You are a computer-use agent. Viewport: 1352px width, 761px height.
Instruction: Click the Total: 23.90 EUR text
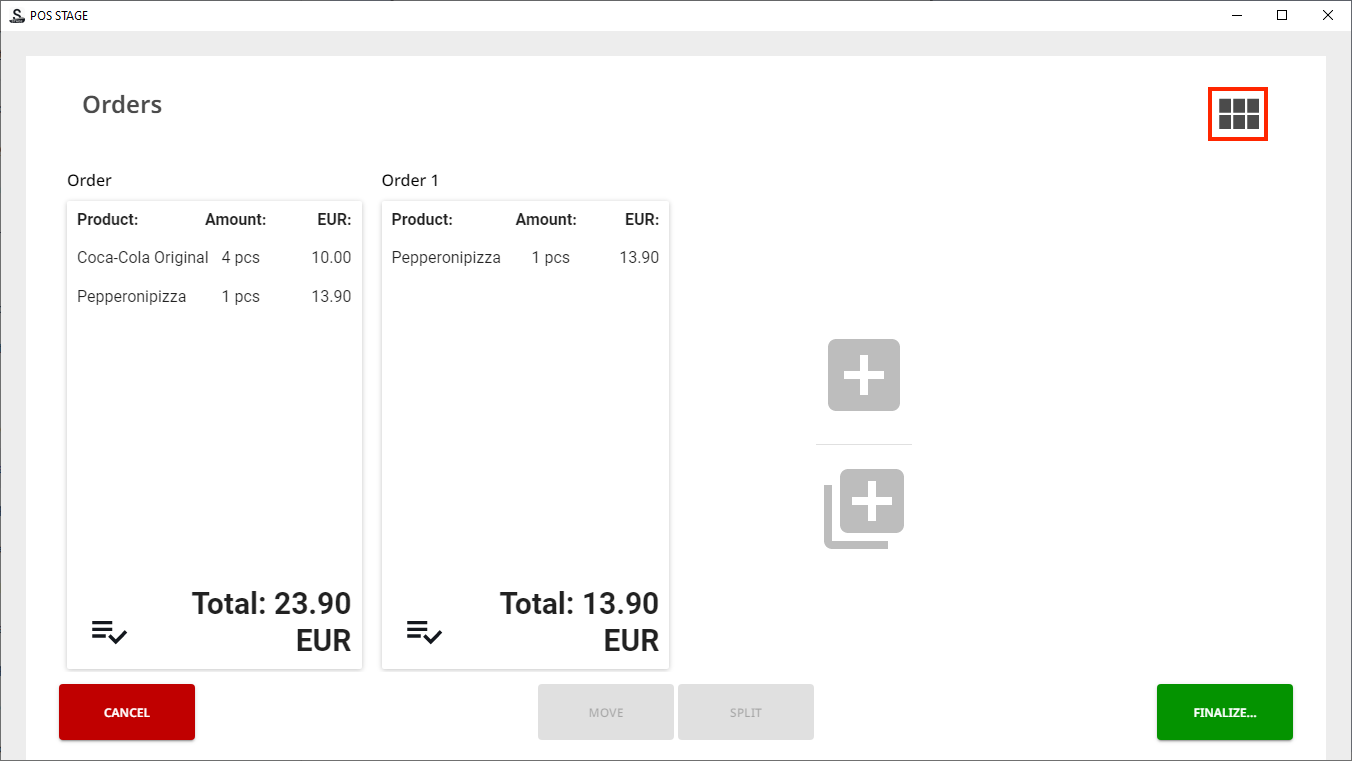pos(271,620)
